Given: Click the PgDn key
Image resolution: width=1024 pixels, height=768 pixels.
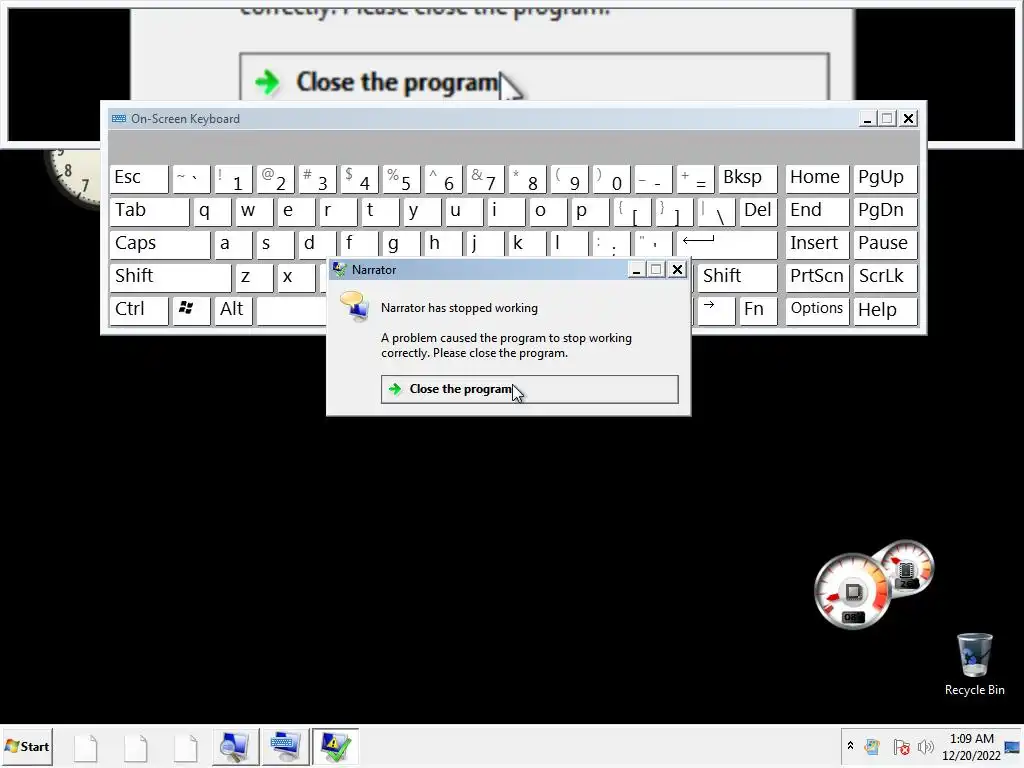Looking at the screenshot, I should pos(885,211).
